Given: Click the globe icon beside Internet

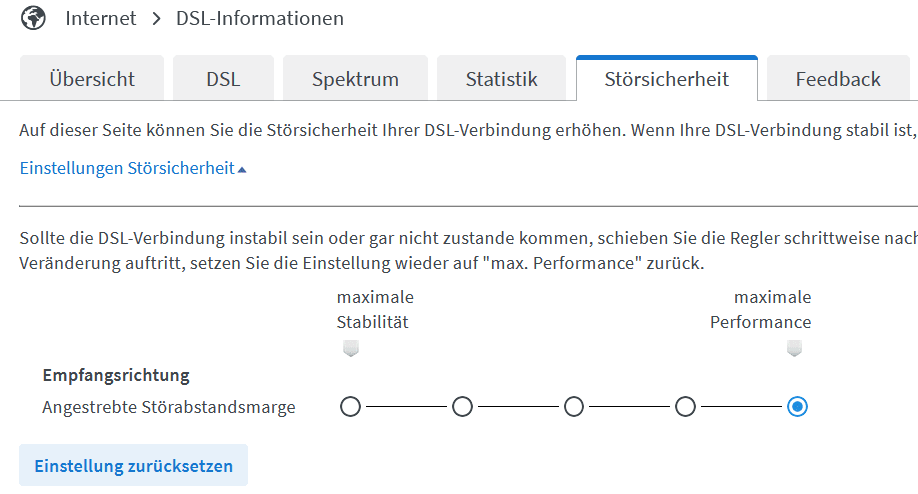Looking at the screenshot, I should (33, 19).
